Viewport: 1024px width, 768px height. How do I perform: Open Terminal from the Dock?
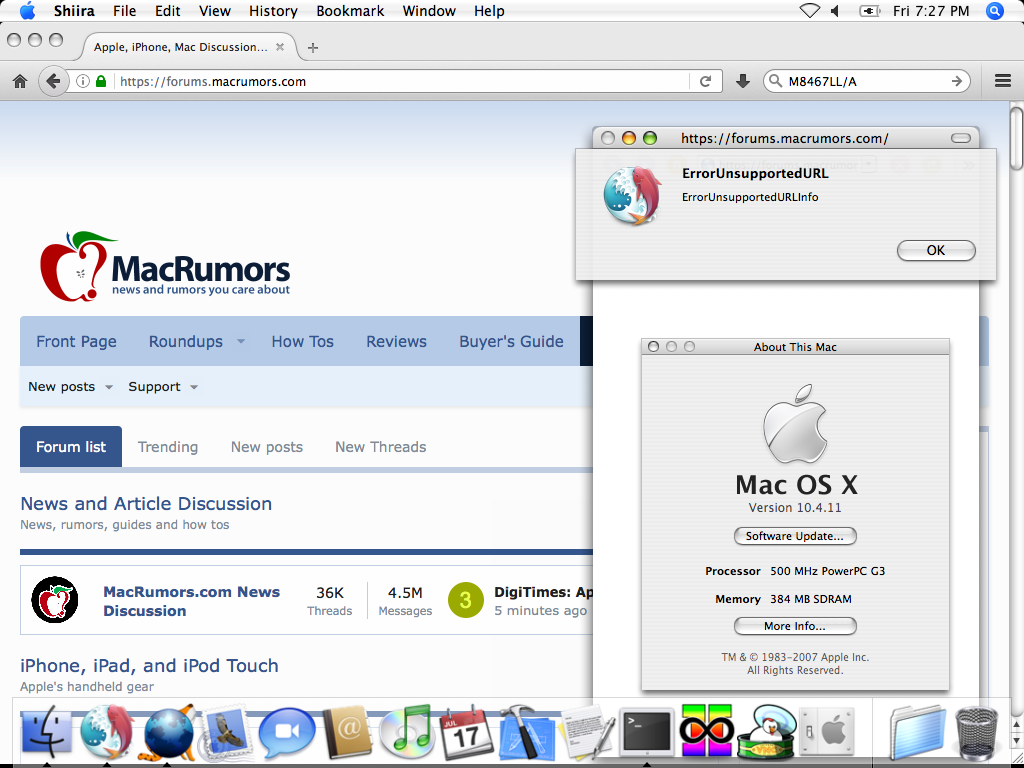coord(646,731)
